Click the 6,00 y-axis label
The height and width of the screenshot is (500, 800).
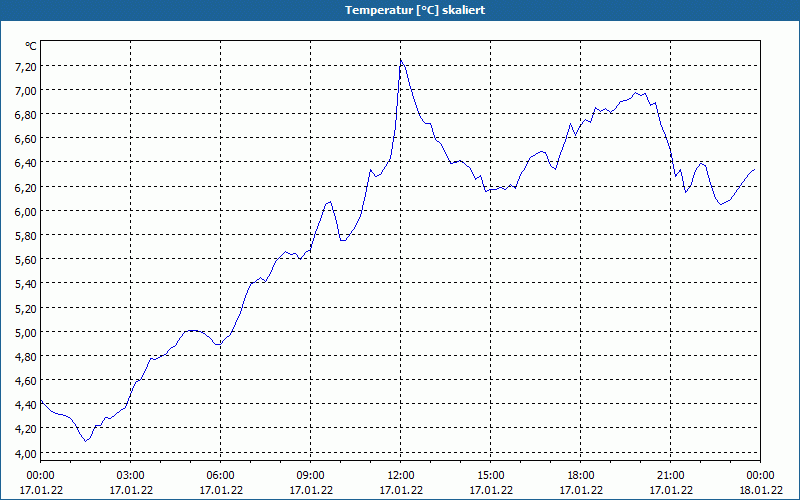tap(26, 212)
